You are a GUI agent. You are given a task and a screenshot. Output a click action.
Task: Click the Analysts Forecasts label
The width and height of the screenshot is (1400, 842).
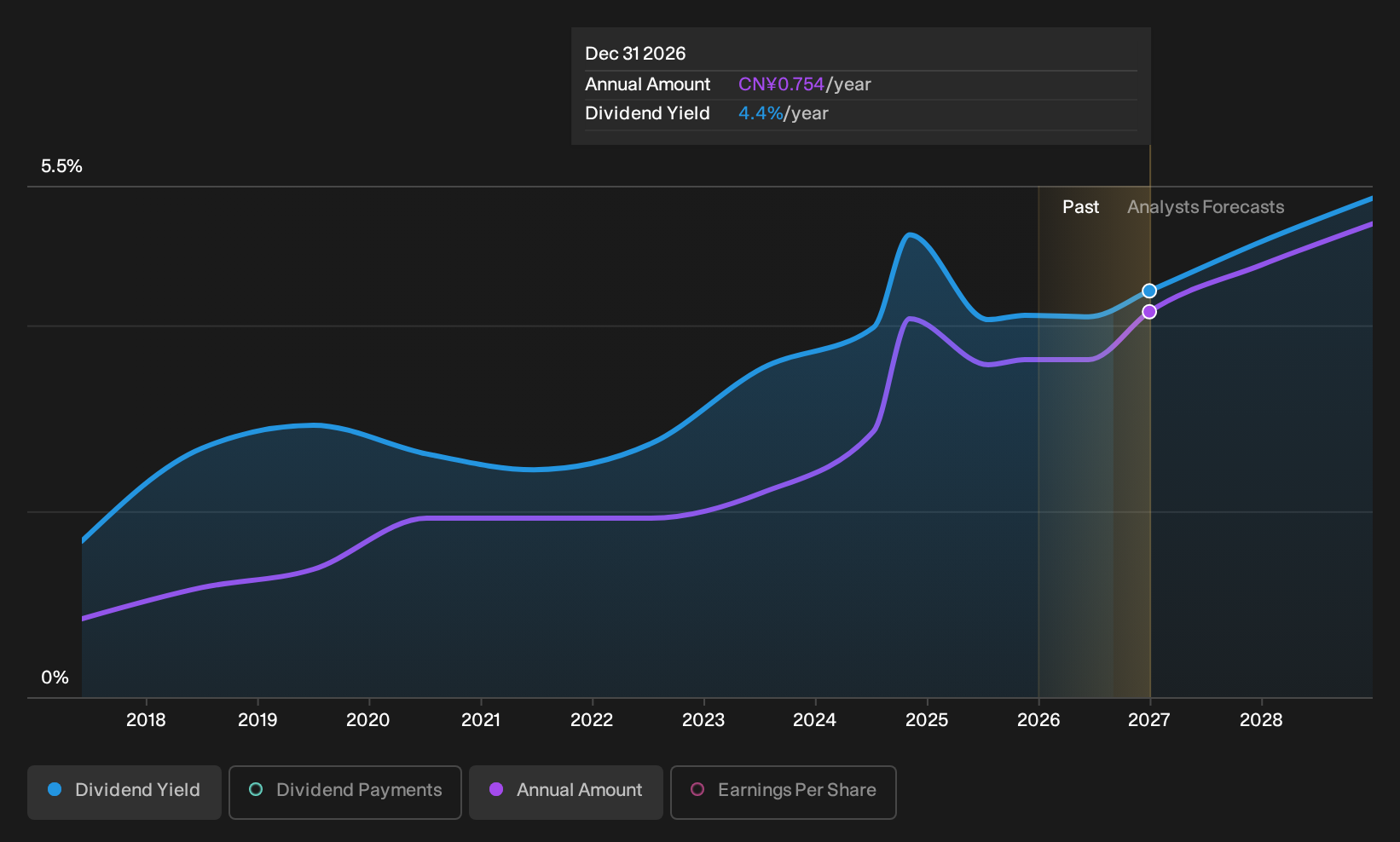coord(1206,207)
